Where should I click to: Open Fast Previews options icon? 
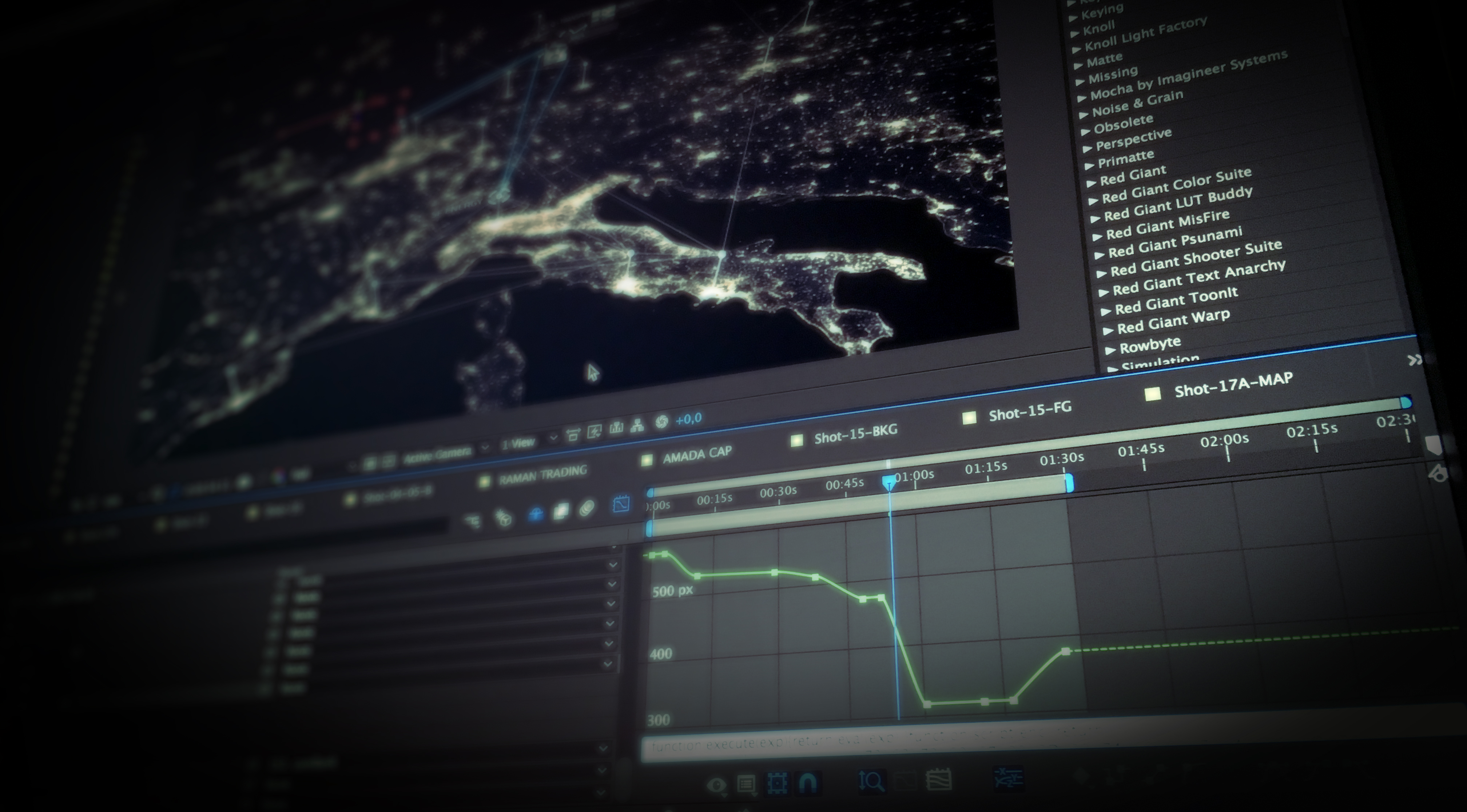[595, 432]
